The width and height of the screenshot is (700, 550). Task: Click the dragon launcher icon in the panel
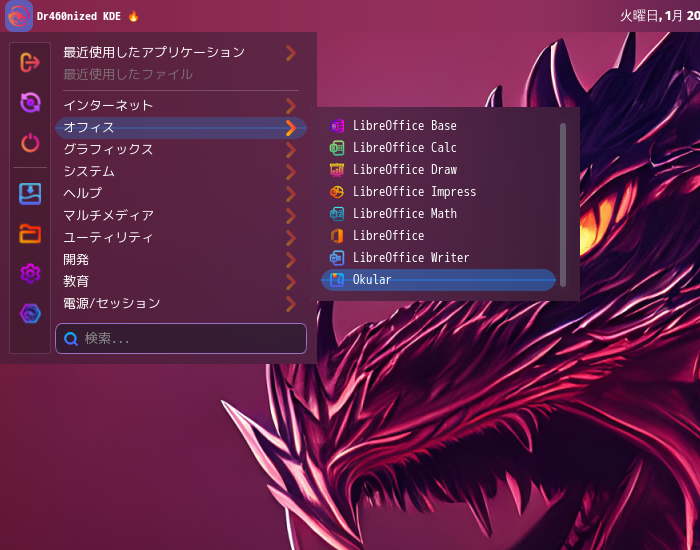[x=19, y=16]
